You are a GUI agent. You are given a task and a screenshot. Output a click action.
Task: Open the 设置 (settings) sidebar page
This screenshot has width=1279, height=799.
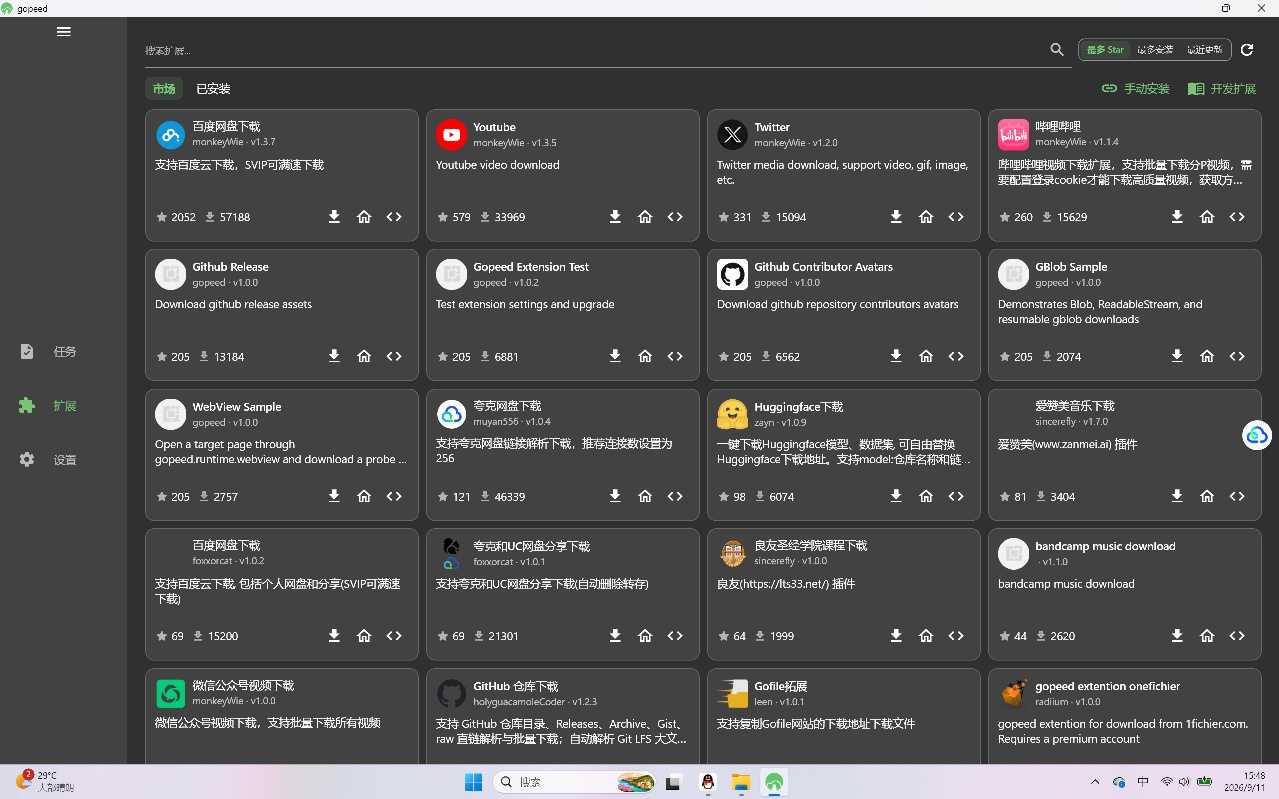[x=64, y=460]
